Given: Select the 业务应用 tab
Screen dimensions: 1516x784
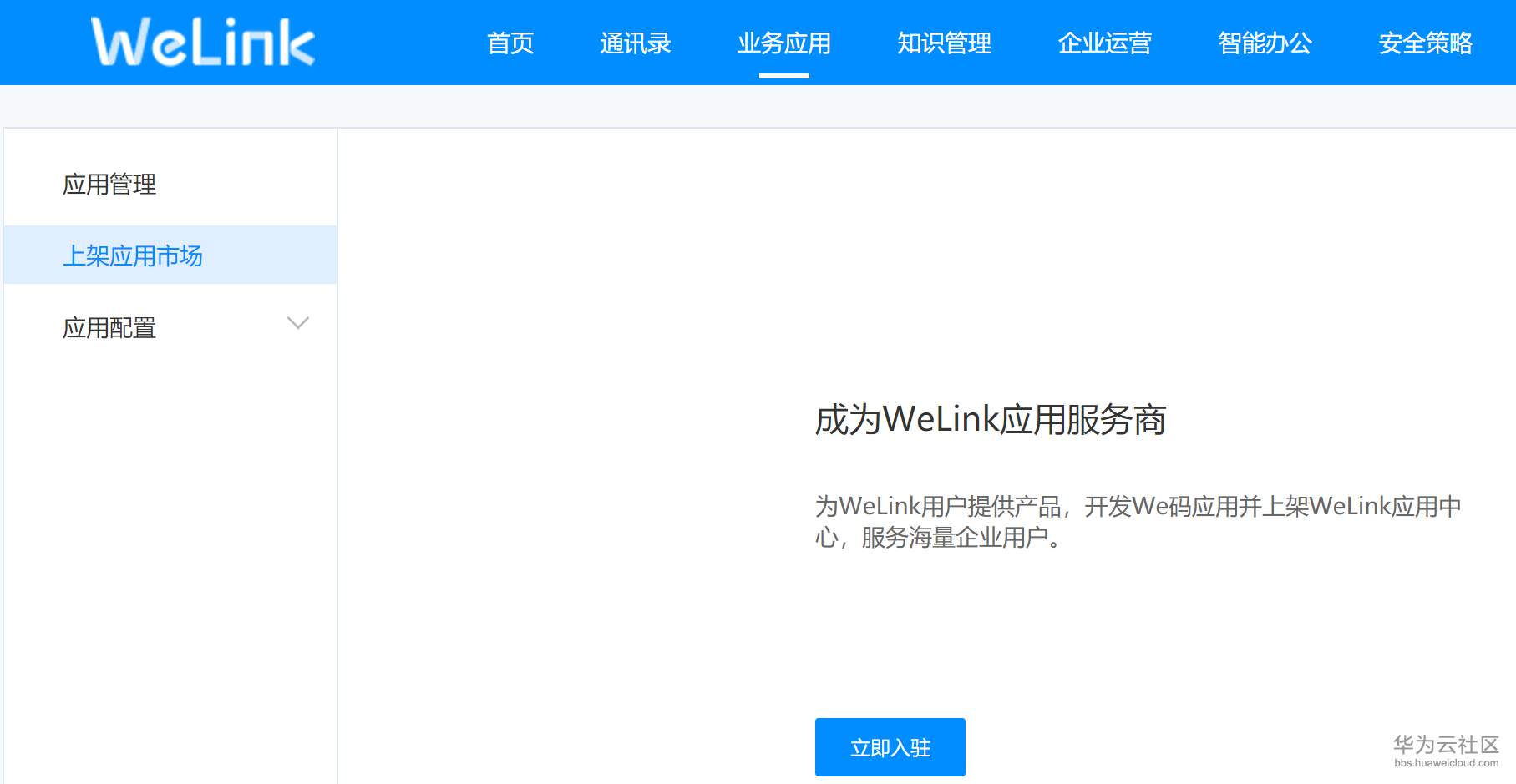Looking at the screenshot, I should click(x=784, y=43).
